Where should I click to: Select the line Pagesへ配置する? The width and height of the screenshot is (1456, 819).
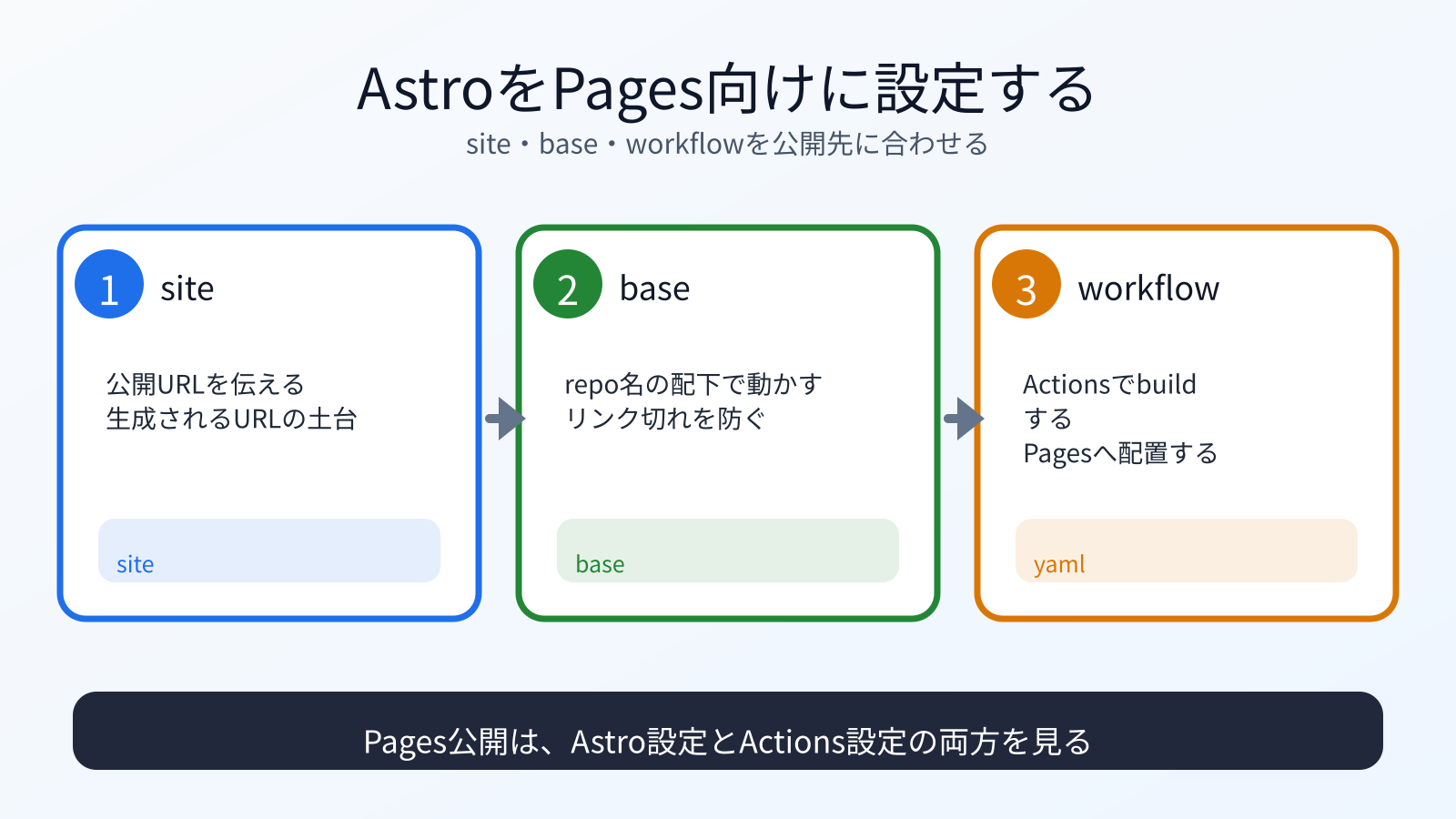(x=1120, y=453)
